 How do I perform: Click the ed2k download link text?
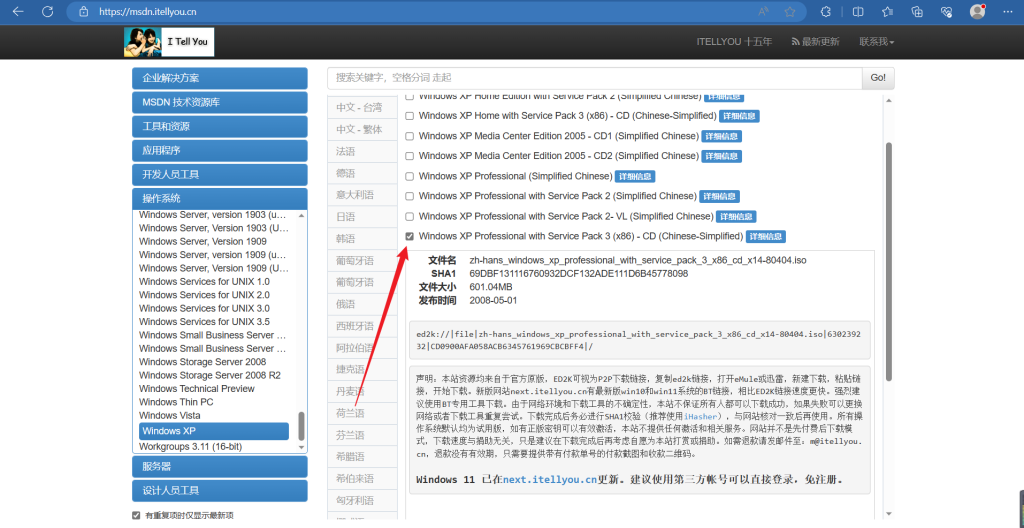(638, 340)
